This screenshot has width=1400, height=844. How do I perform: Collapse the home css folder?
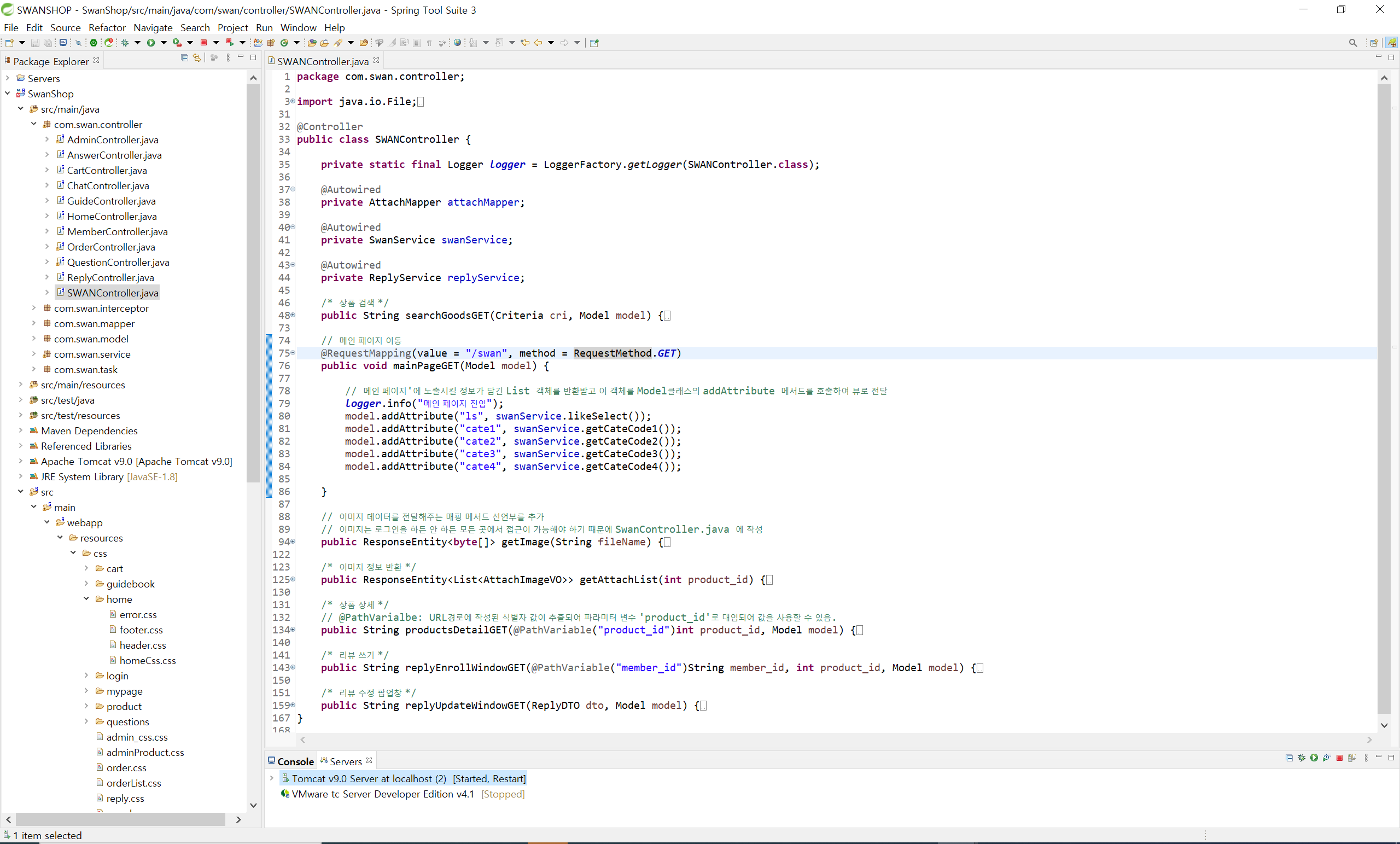tap(86, 599)
